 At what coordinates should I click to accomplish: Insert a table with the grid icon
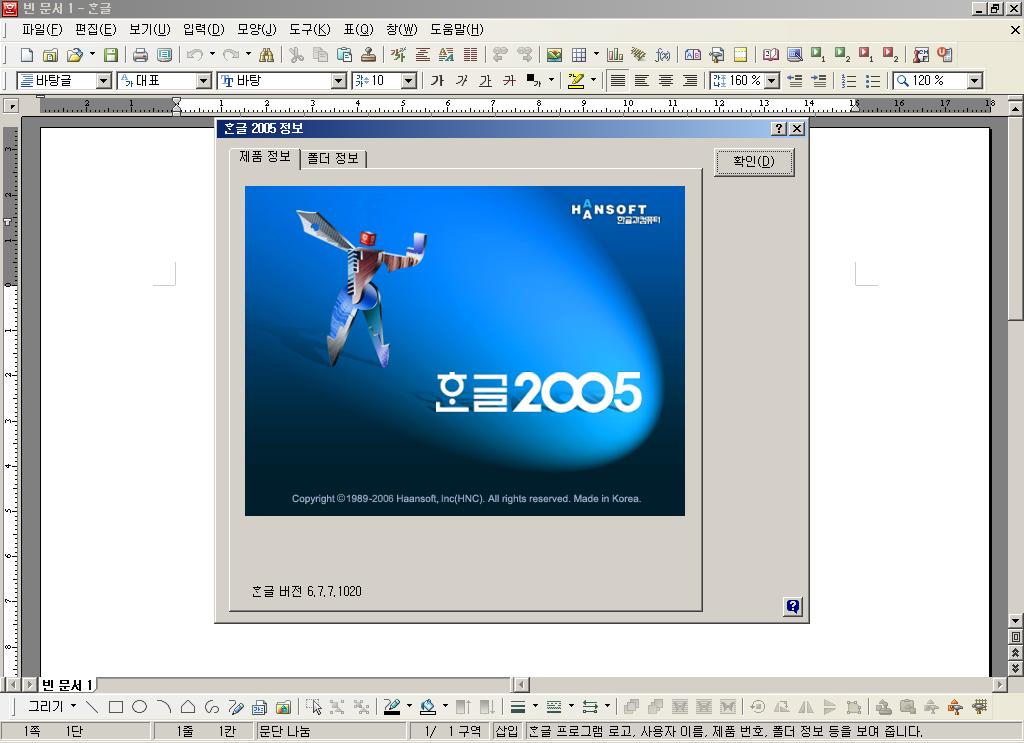(579, 55)
